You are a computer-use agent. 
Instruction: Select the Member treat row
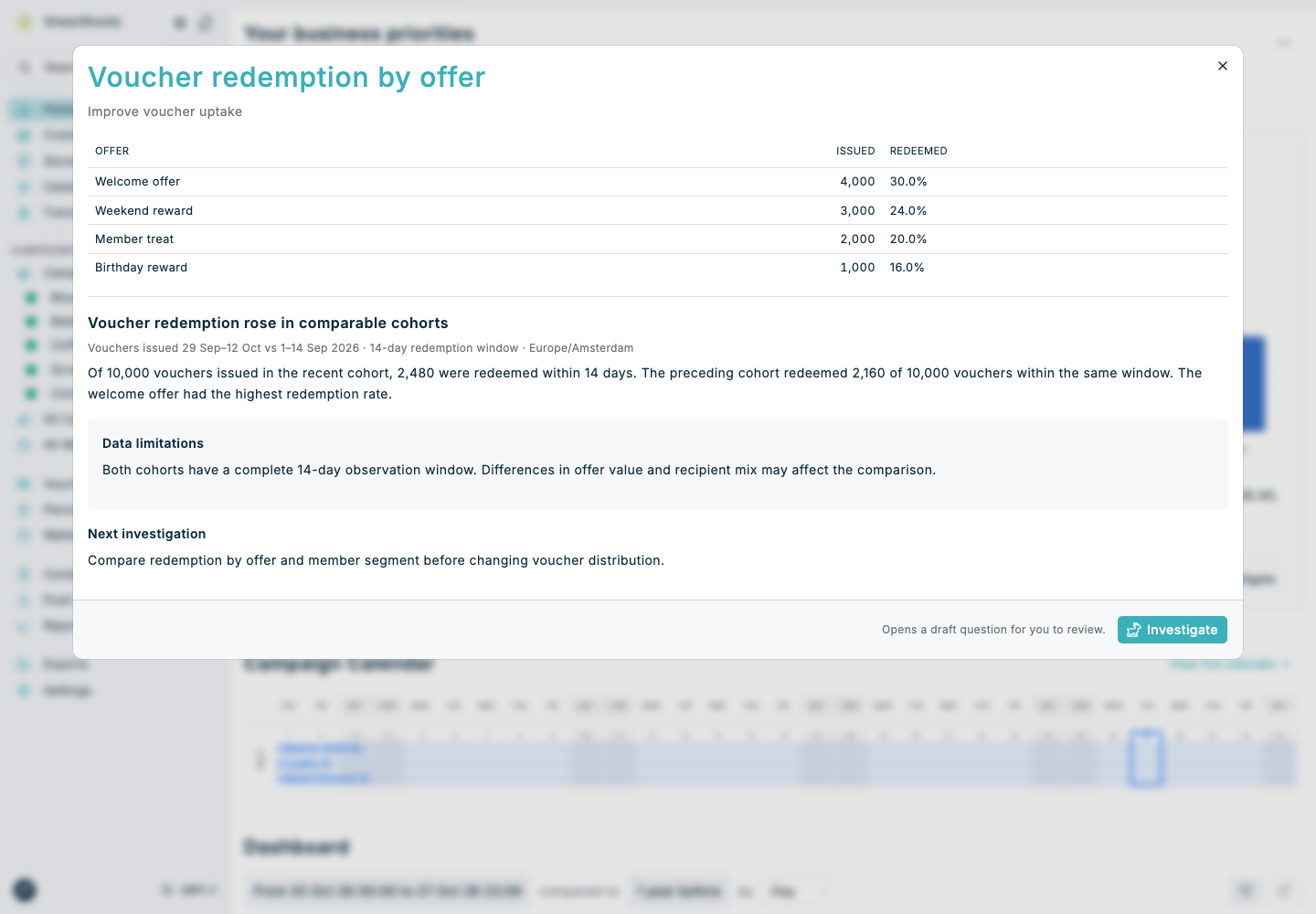(658, 239)
